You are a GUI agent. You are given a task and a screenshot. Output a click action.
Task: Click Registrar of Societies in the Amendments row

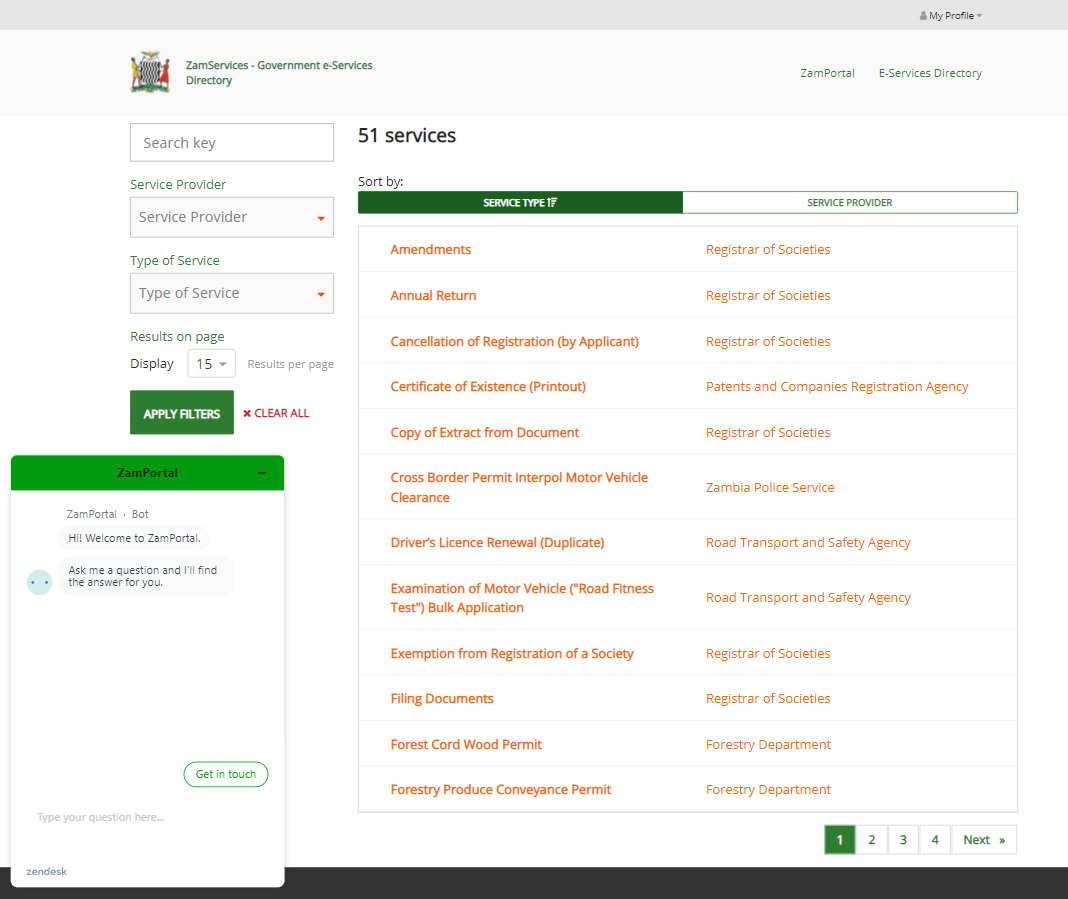pyautogui.click(x=768, y=249)
